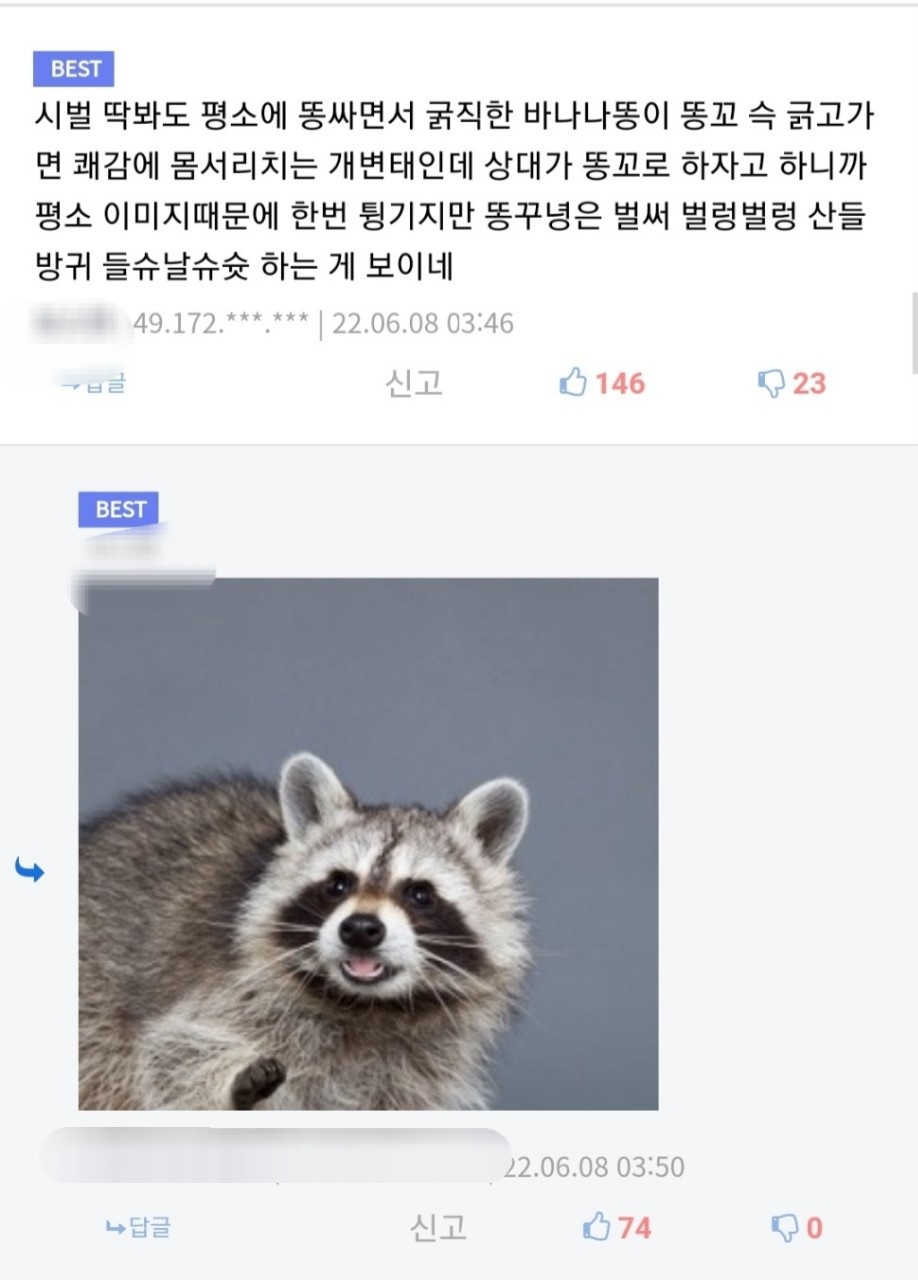
Task: Open the raccoon image
Action: click(368, 844)
